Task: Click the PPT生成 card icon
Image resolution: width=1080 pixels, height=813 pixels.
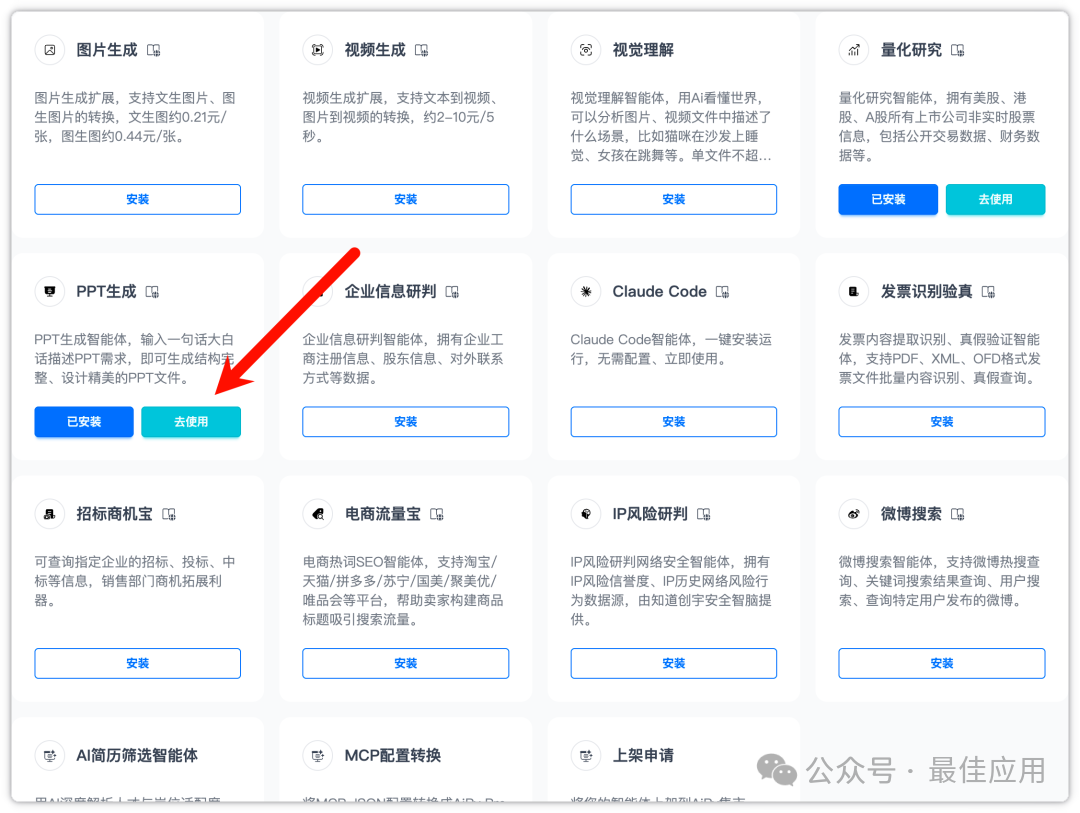Action: (50, 291)
